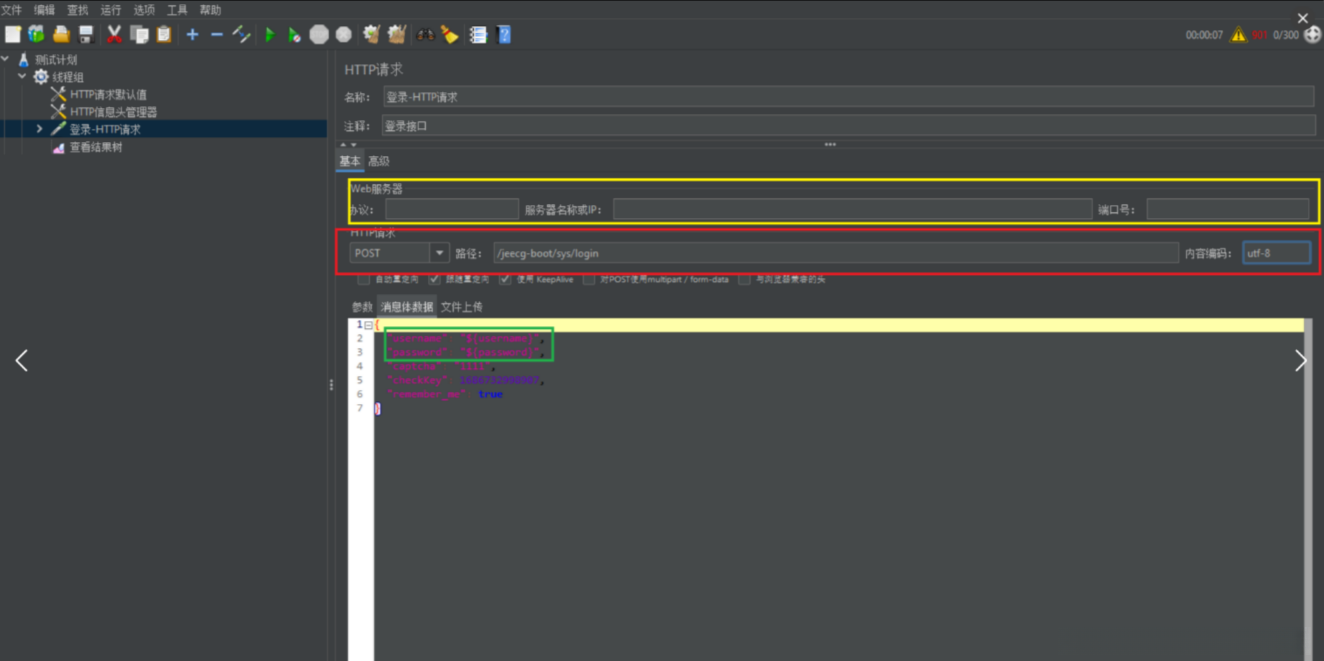
Task: Click the Save floppy disk icon
Action: [86, 35]
